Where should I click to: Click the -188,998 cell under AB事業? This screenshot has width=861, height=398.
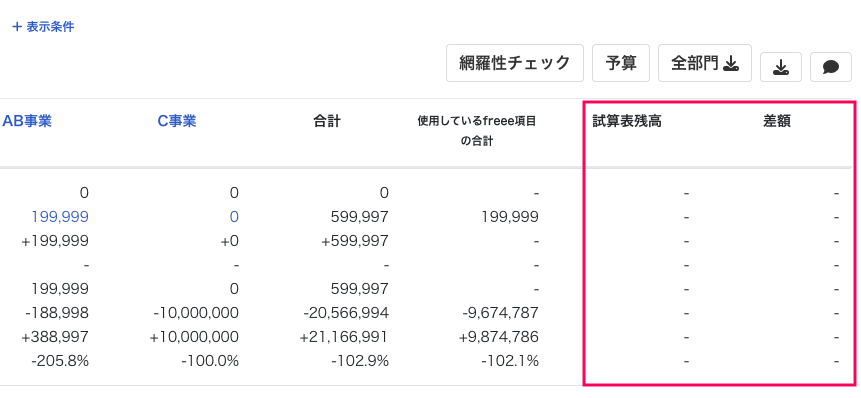point(57,313)
